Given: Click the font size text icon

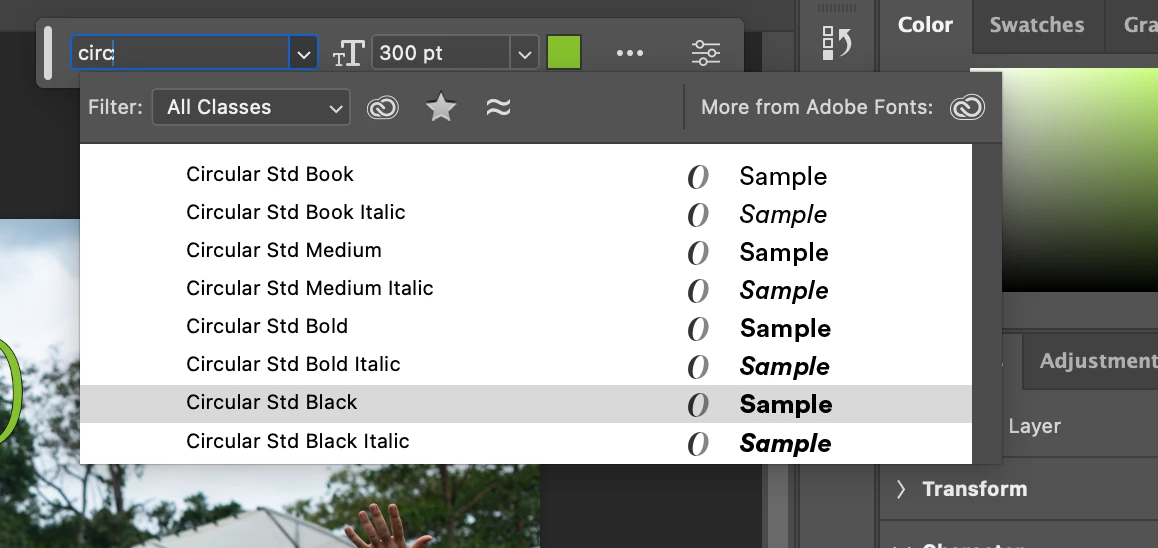Looking at the screenshot, I should click(x=349, y=53).
